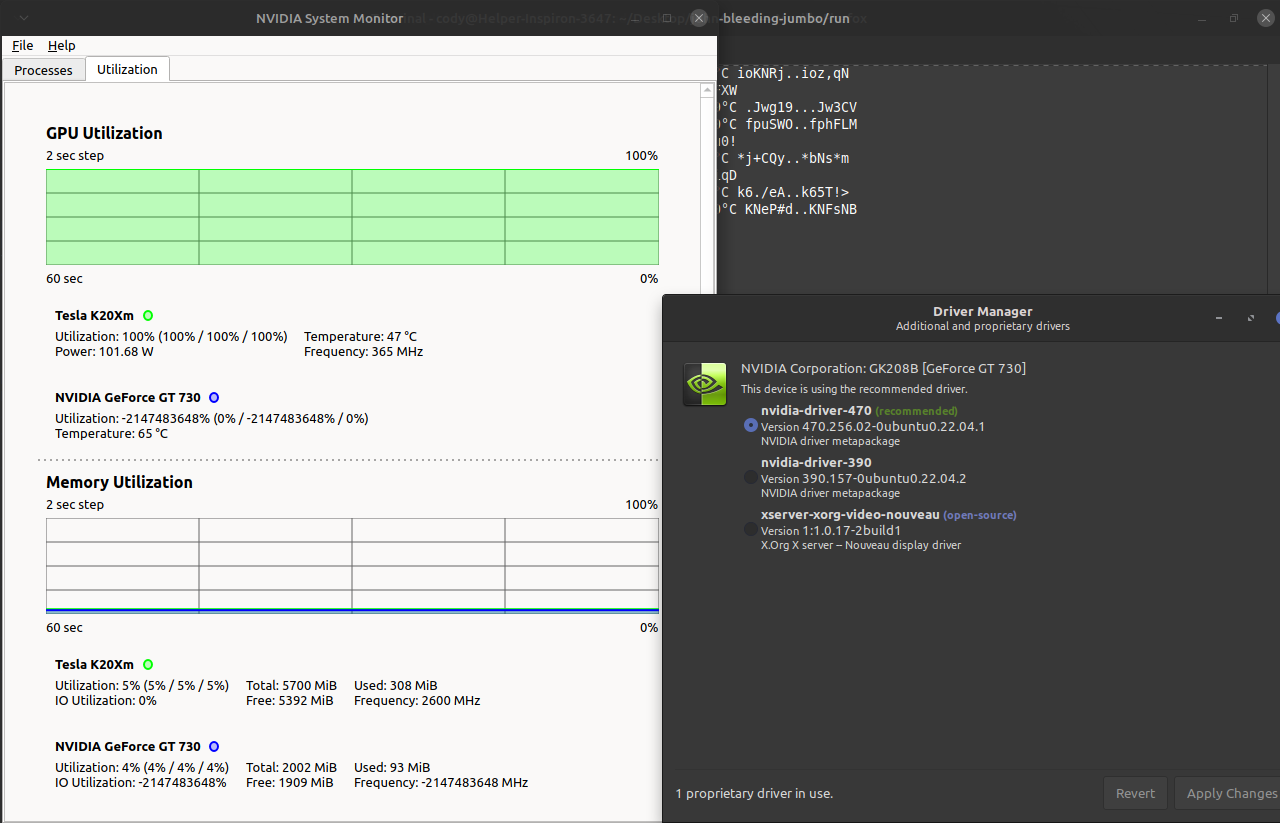The image size is (1280, 823).
Task: Click "Utilization: 4% (4% / 4% / 4%)" text
Action: pos(142,767)
